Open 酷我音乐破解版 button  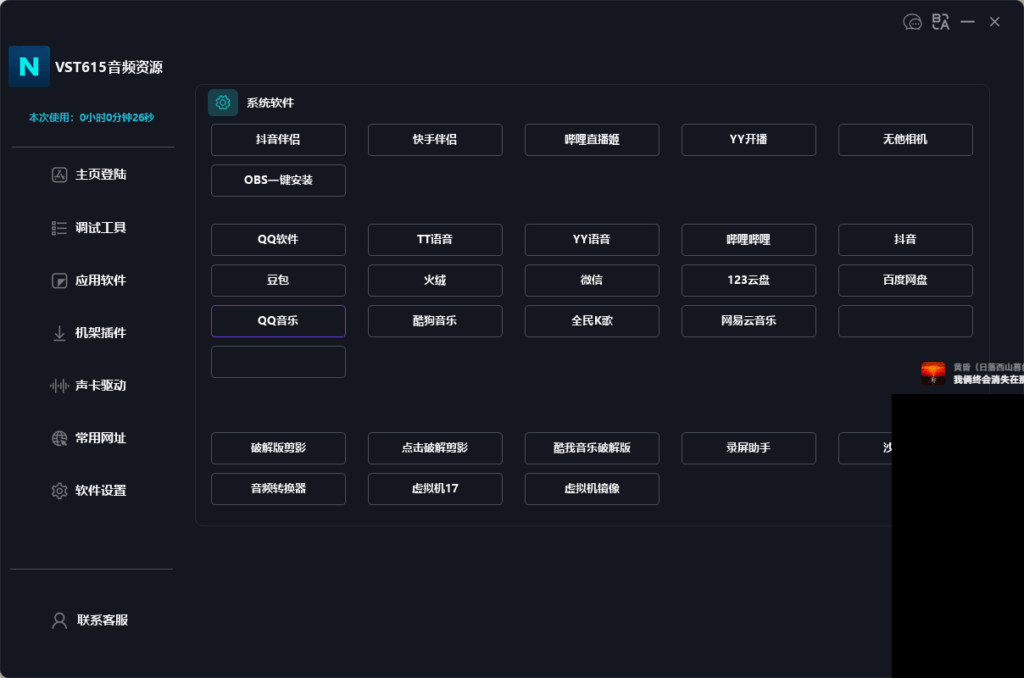tap(592, 448)
